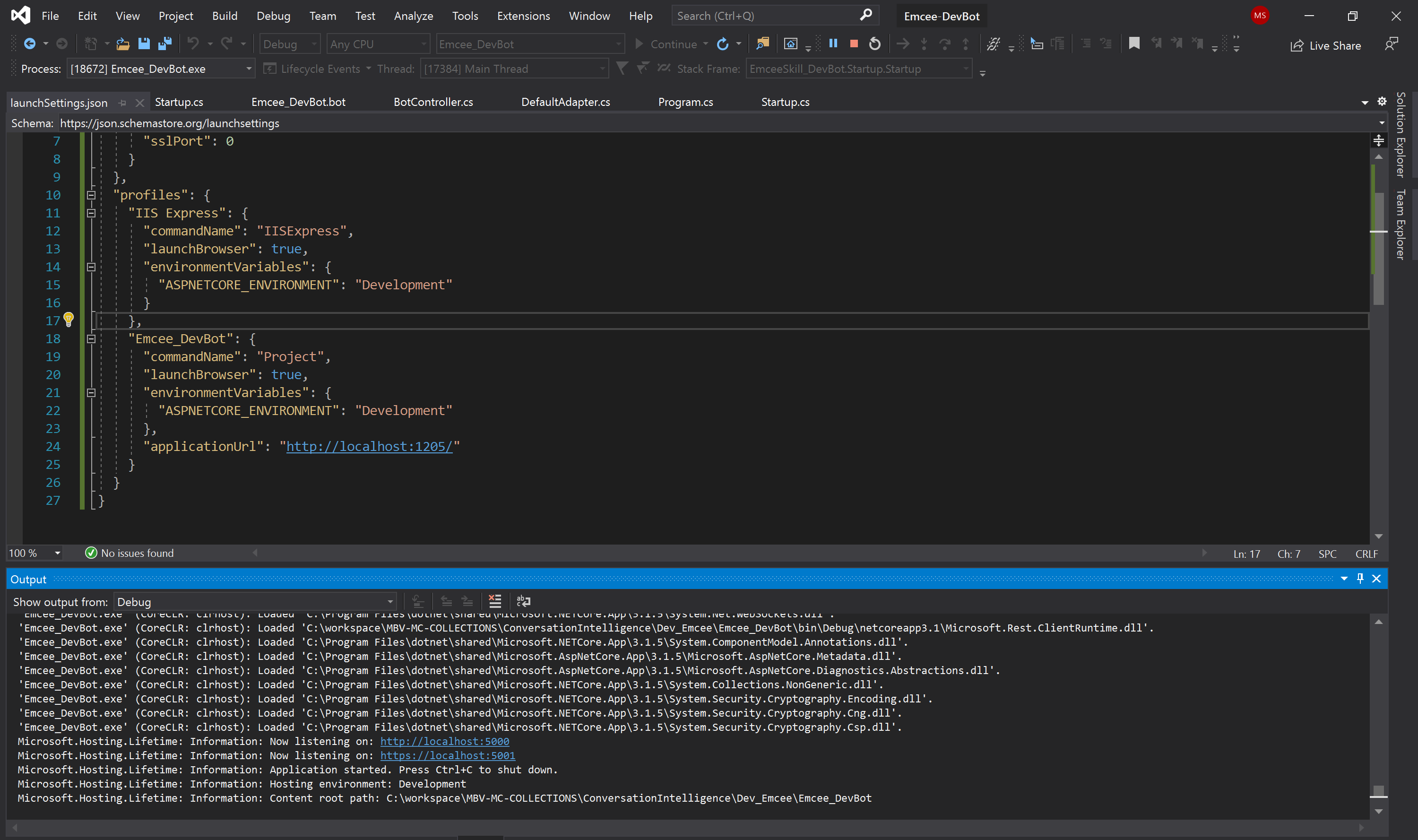This screenshot has width=1418, height=840.
Task: Step Into the current statement
Action: pos(924,43)
